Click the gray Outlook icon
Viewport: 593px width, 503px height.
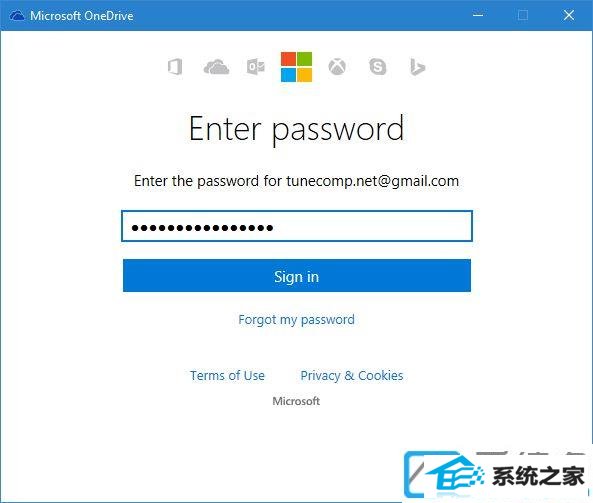[256, 67]
